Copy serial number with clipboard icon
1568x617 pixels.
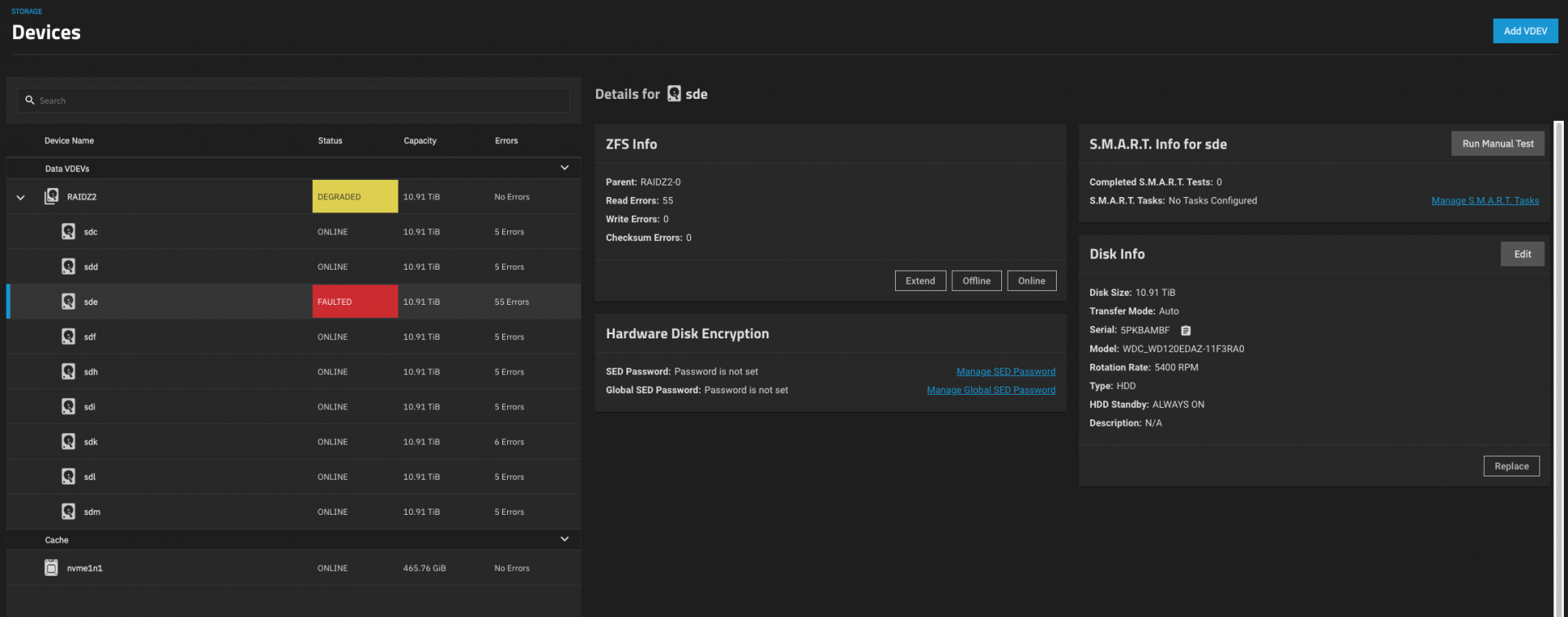(1186, 330)
